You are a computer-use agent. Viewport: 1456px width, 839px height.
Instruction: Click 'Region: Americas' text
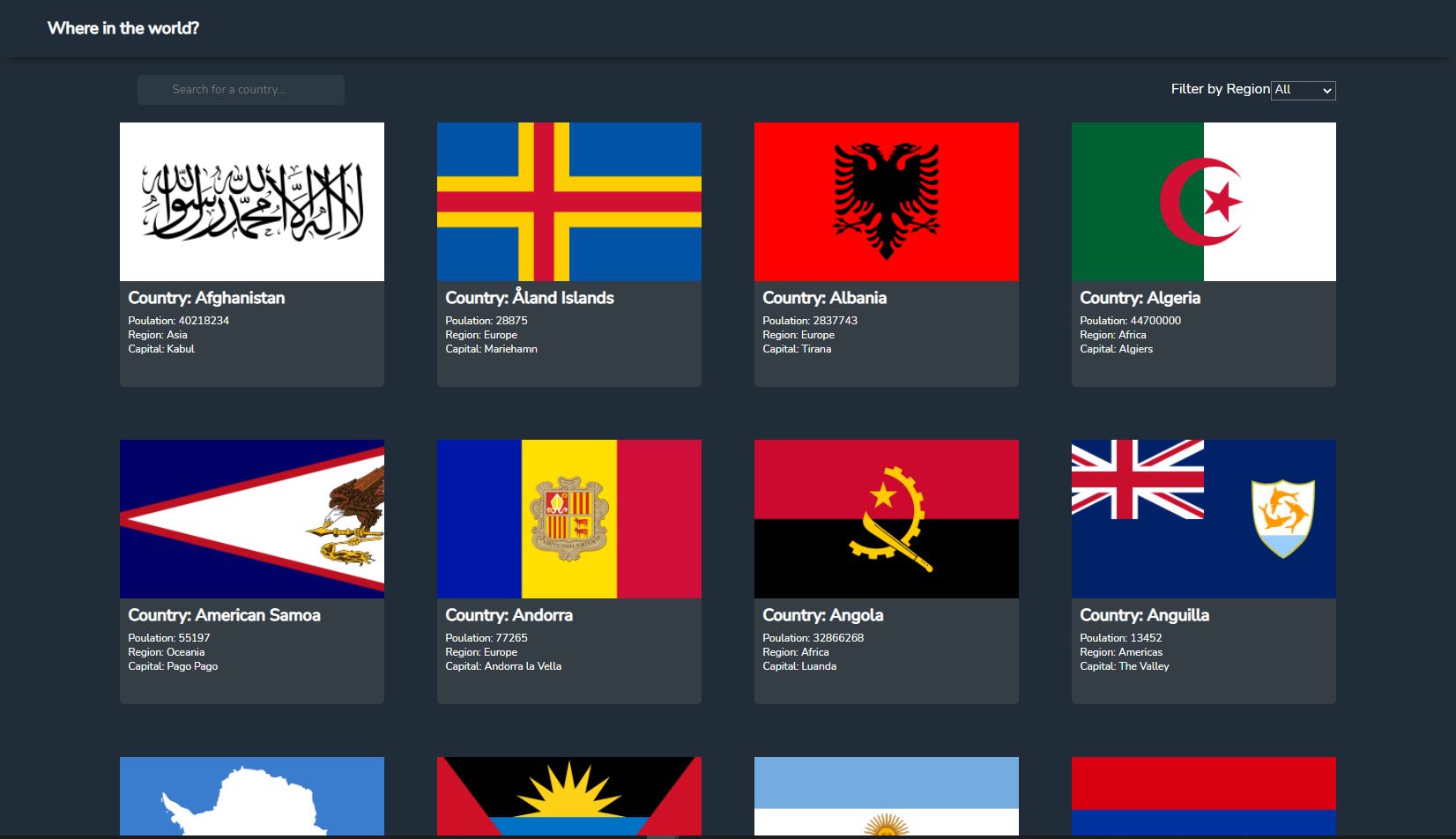click(x=1121, y=652)
